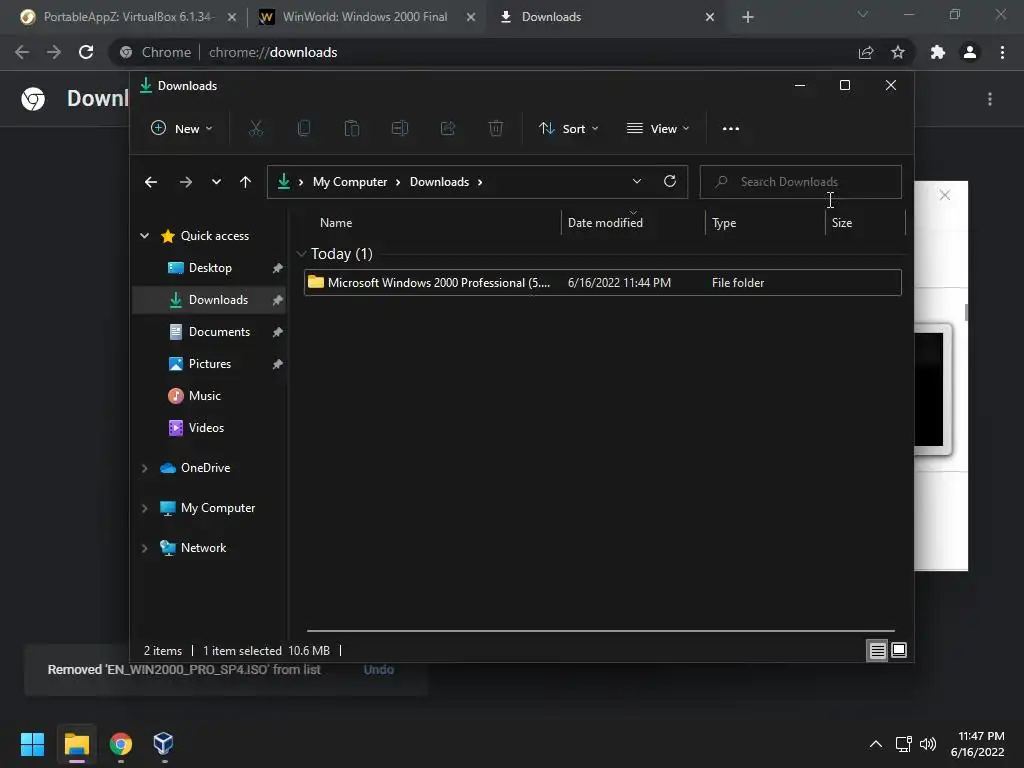
Task: Open the New item menu
Action: pos(182,129)
